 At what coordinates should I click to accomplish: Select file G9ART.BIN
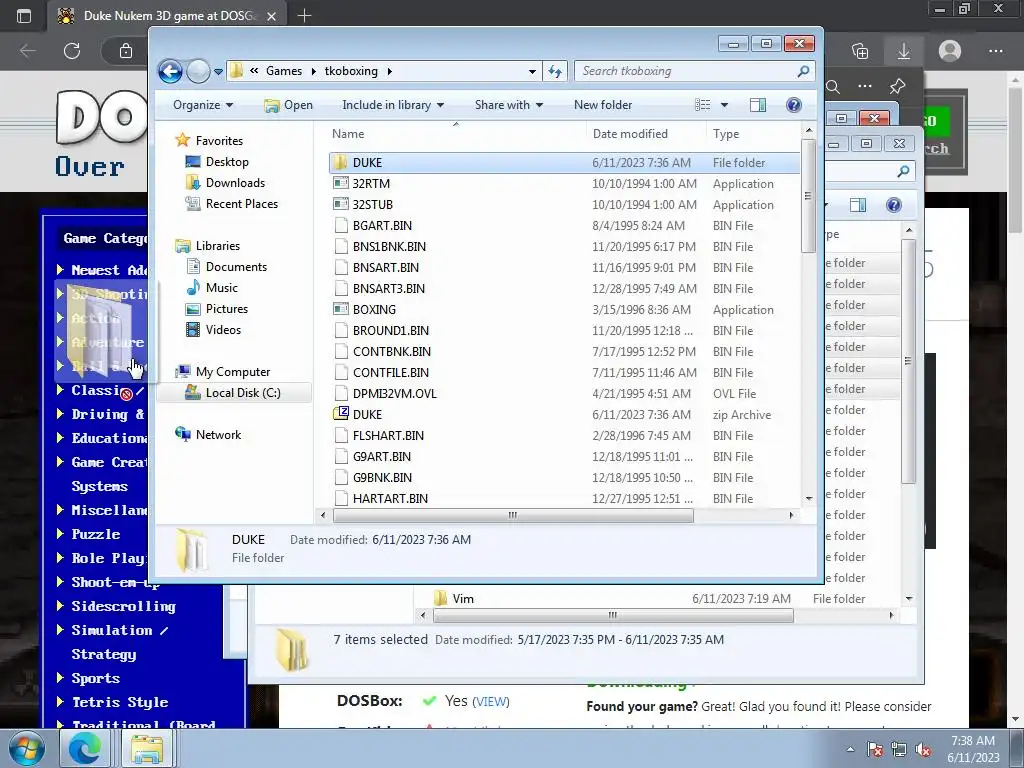tap(382, 456)
